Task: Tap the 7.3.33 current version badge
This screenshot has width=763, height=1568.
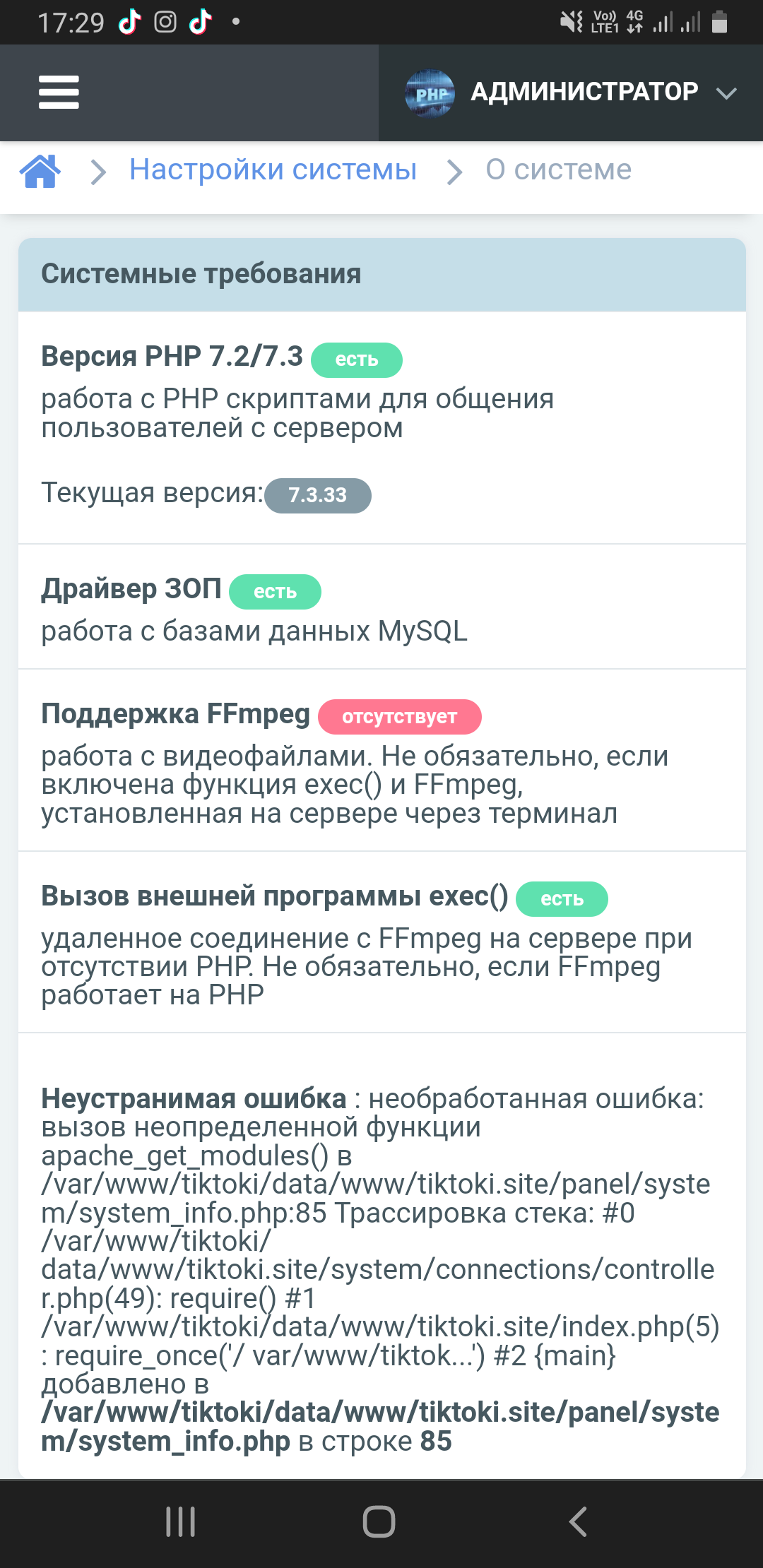Action: (x=318, y=495)
